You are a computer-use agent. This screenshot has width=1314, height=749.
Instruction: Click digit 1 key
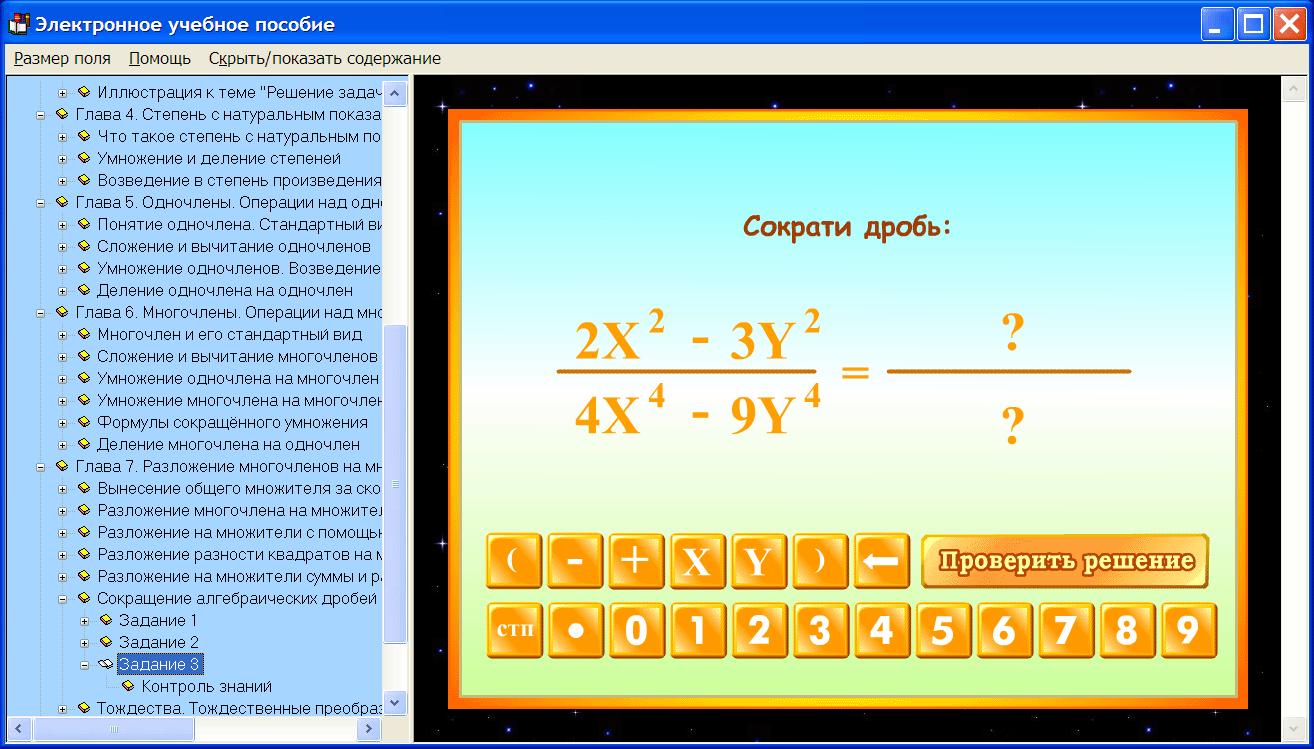point(697,630)
